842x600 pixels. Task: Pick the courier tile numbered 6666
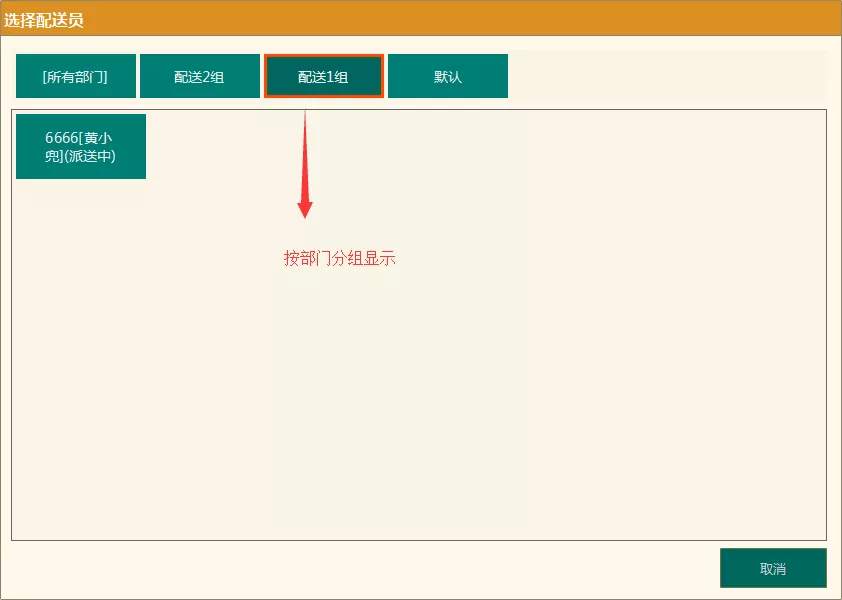click(80, 147)
